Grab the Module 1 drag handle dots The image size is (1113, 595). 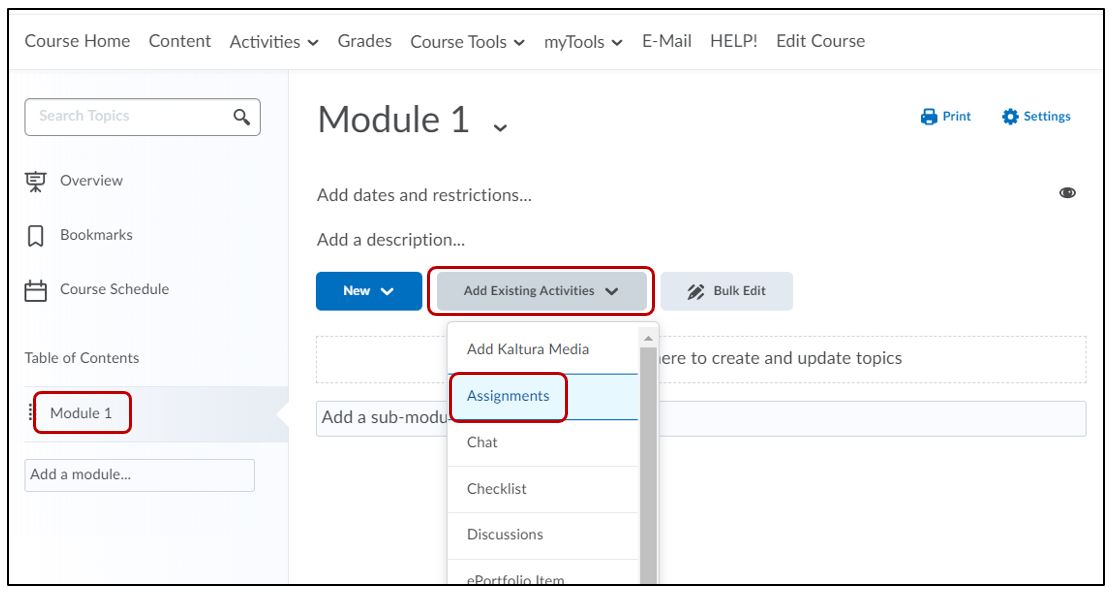pos(30,413)
